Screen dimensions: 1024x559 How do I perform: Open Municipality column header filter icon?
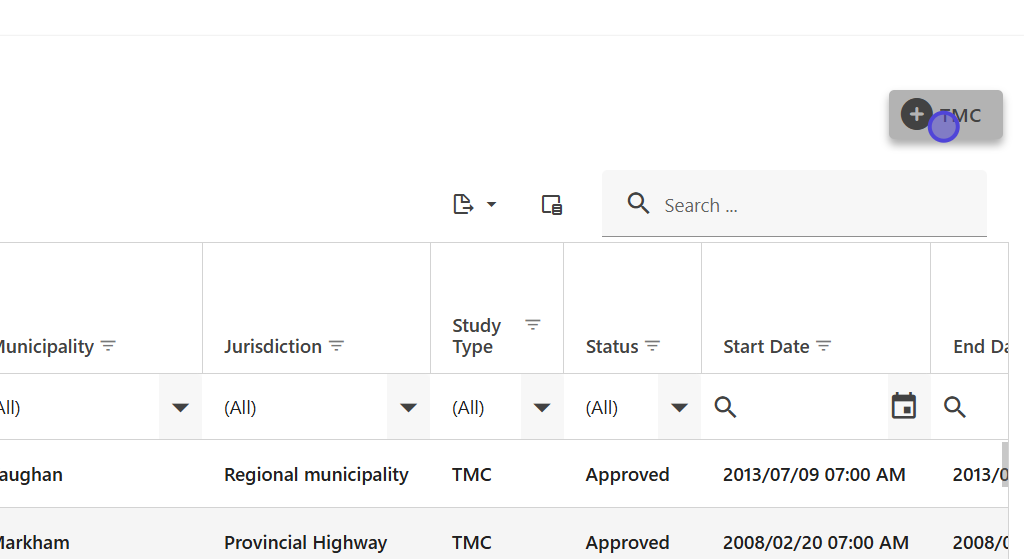pos(108,346)
